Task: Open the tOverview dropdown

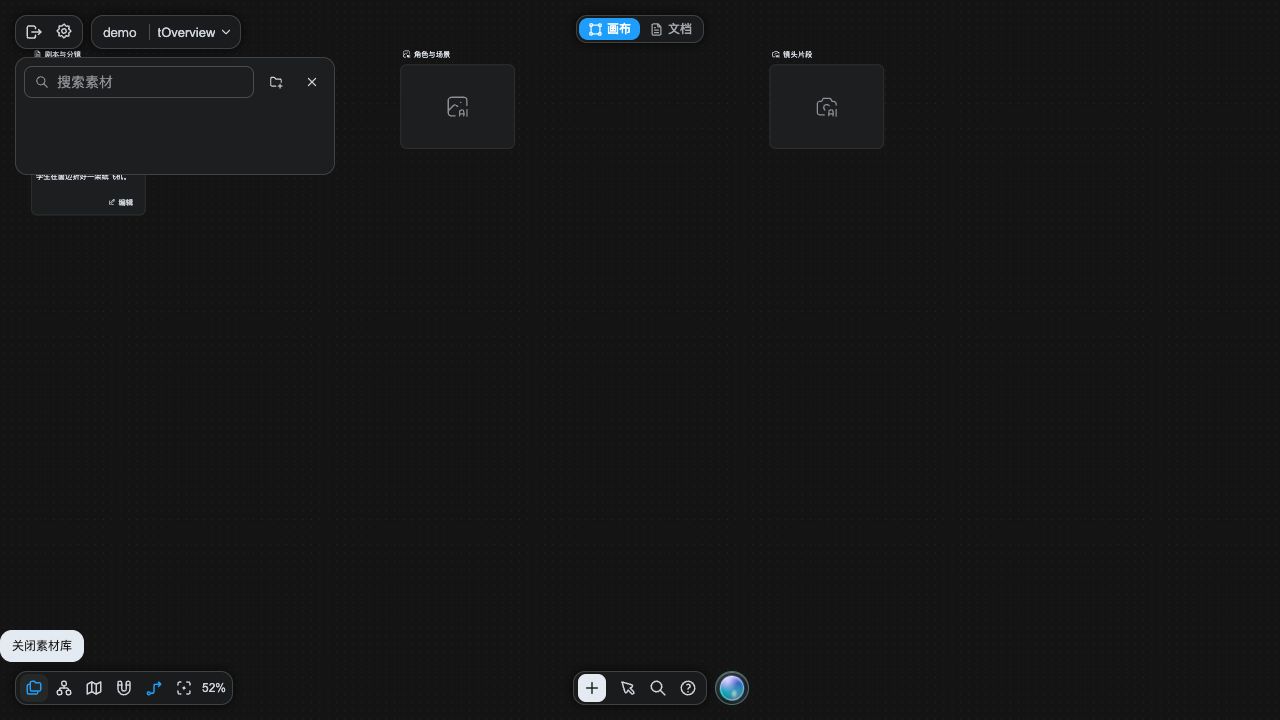Action: pos(194,32)
